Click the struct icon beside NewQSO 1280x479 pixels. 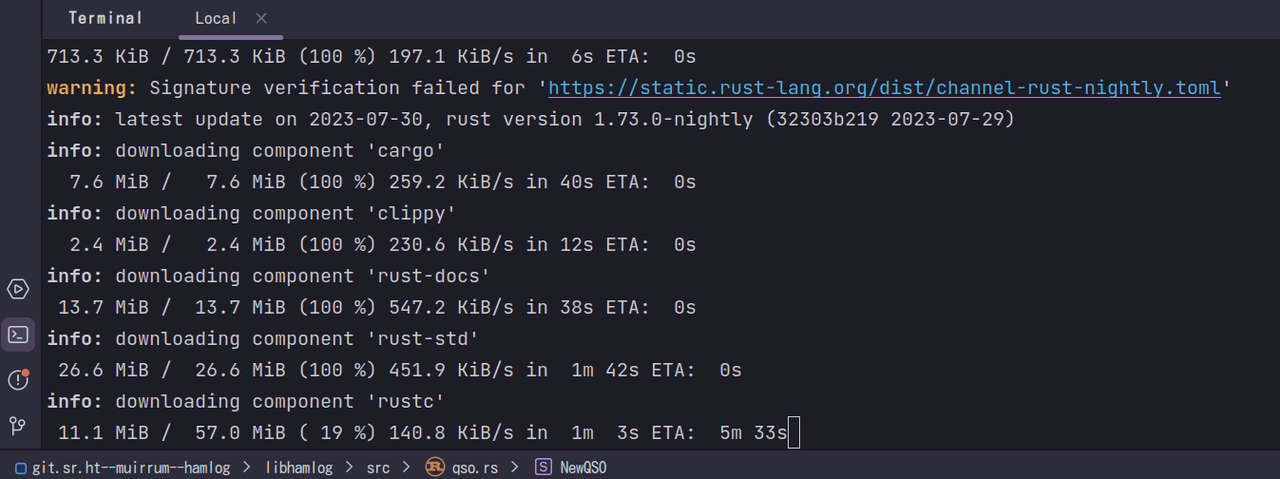(543, 467)
